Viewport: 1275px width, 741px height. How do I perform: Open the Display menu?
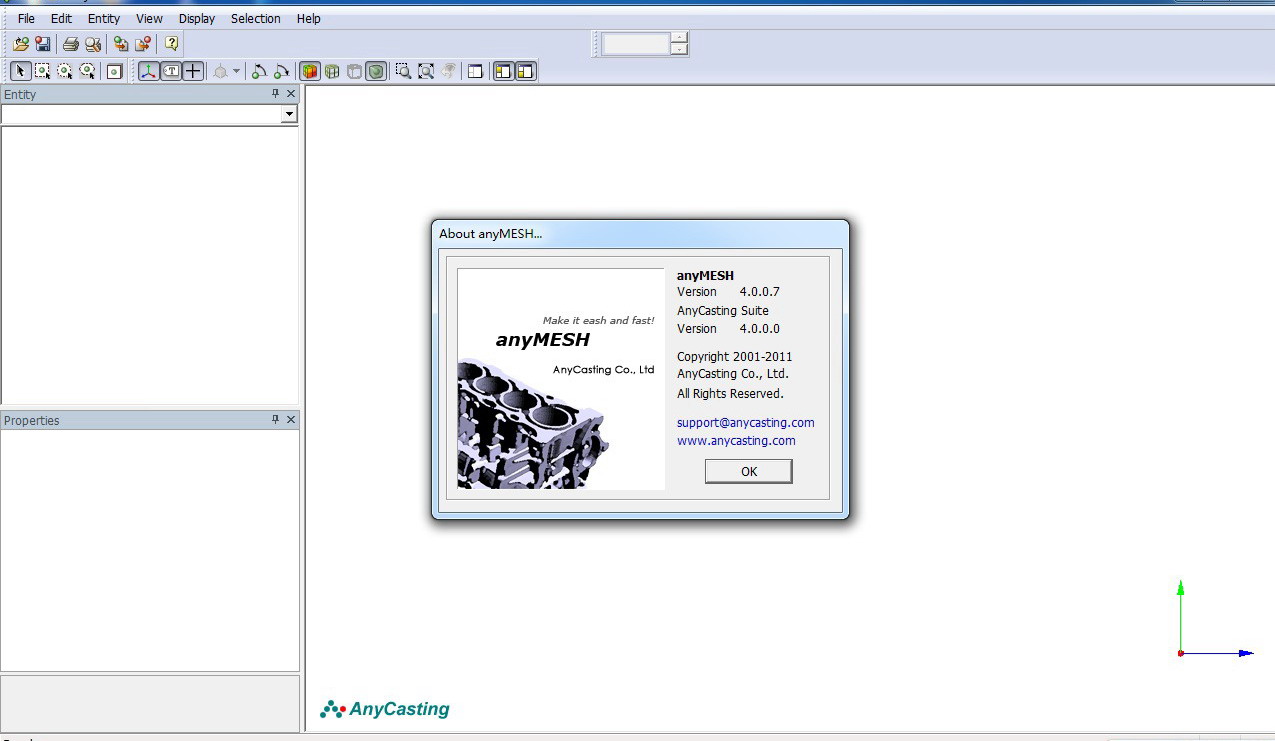(x=197, y=18)
